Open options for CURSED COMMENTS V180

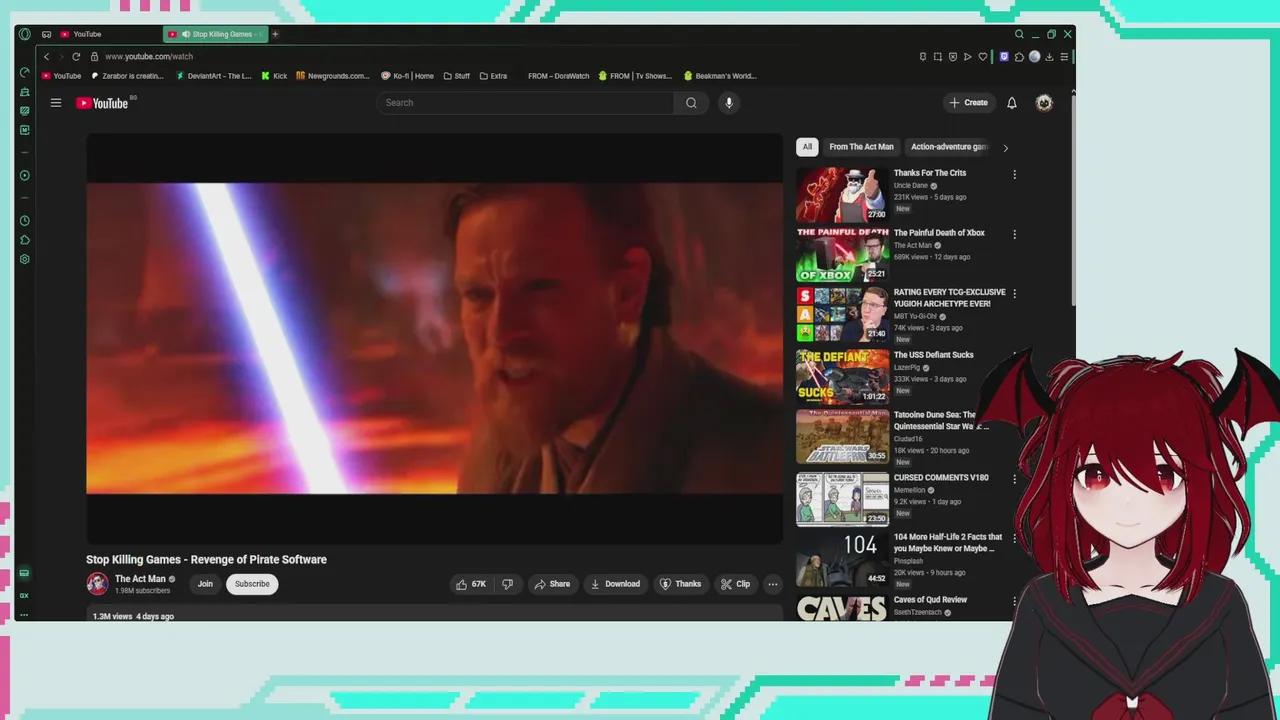(x=1014, y=479)
